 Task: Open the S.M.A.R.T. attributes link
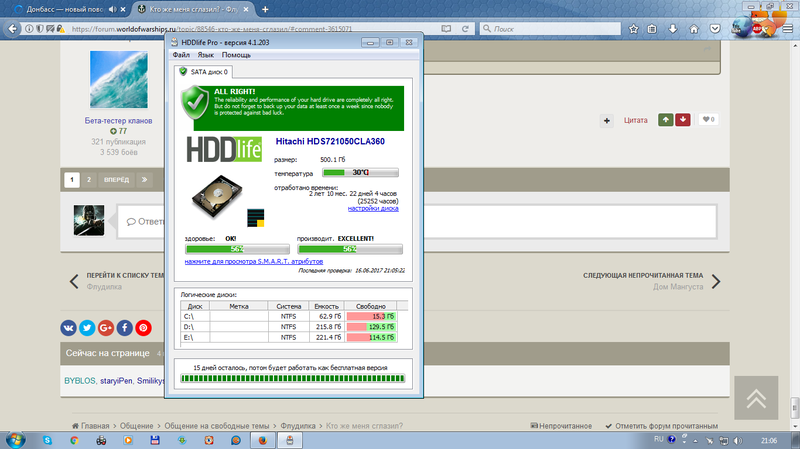coord(254,261)
